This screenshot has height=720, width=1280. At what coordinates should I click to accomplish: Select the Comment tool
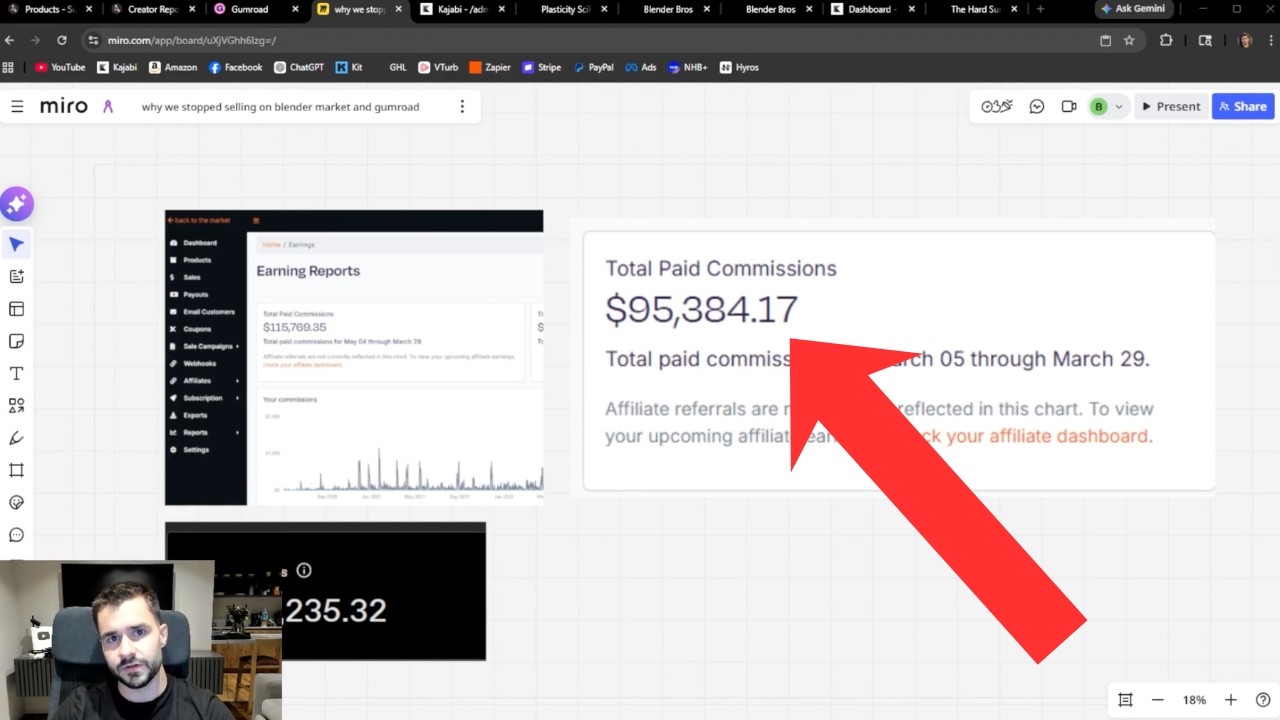16,535
